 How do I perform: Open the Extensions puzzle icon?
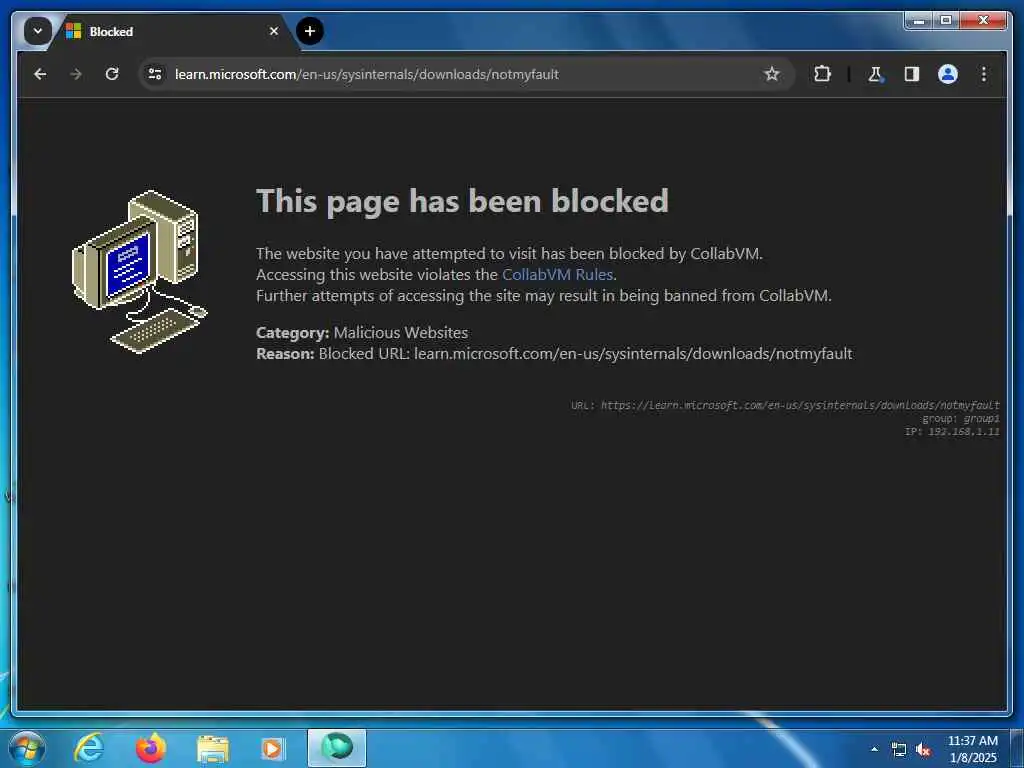tap(822, 74)
